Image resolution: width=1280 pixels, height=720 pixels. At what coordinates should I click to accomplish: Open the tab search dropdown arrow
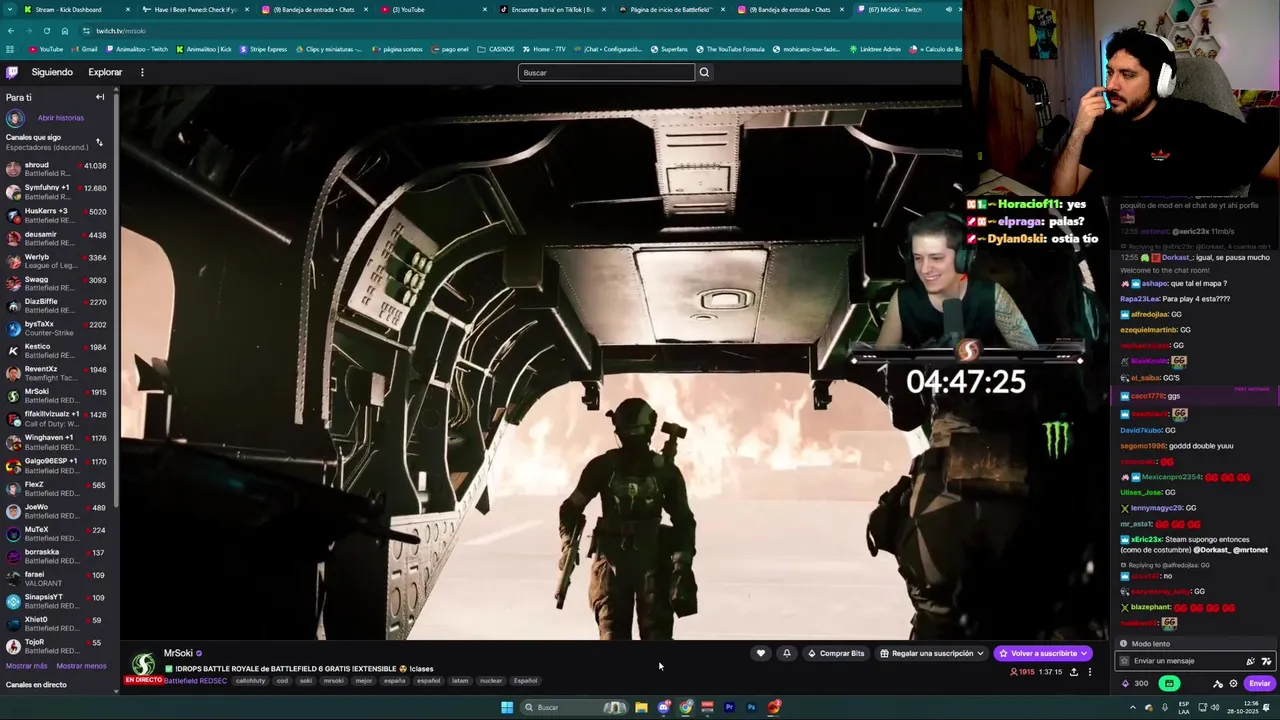[8, 9]
